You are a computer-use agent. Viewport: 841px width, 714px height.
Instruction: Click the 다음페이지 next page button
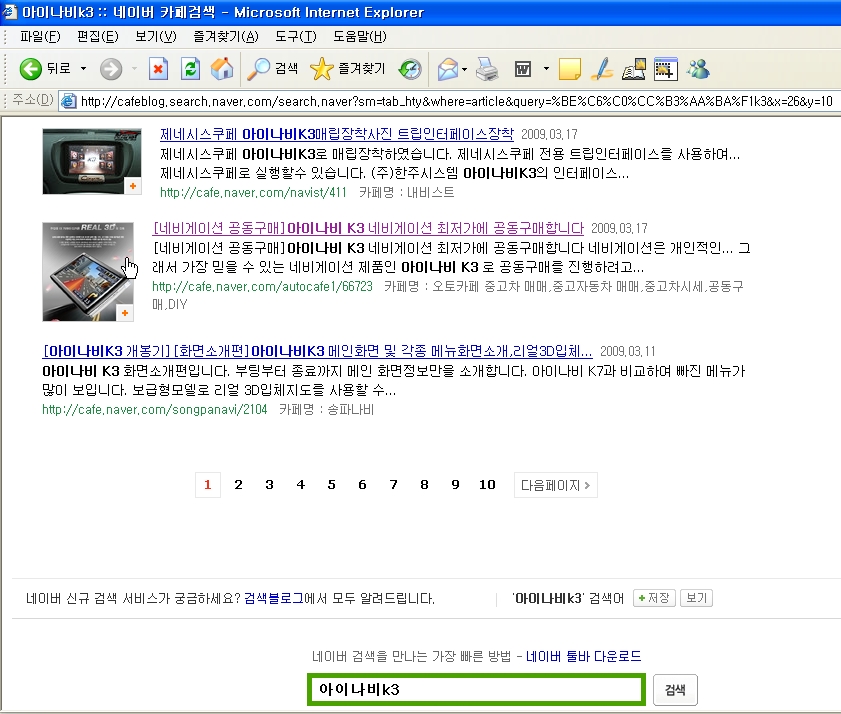pos(555,485)
